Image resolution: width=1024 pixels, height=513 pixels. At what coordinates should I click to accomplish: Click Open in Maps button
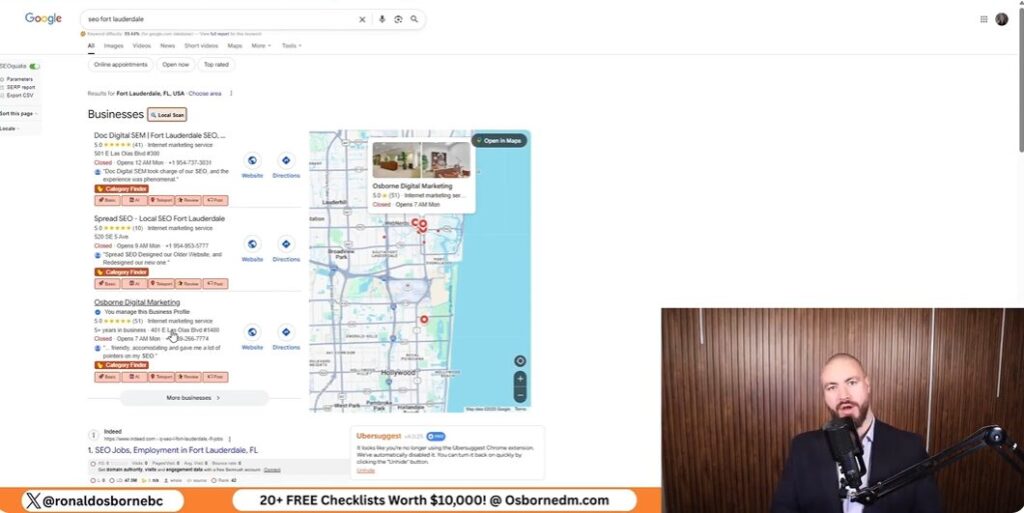(499, 140)
